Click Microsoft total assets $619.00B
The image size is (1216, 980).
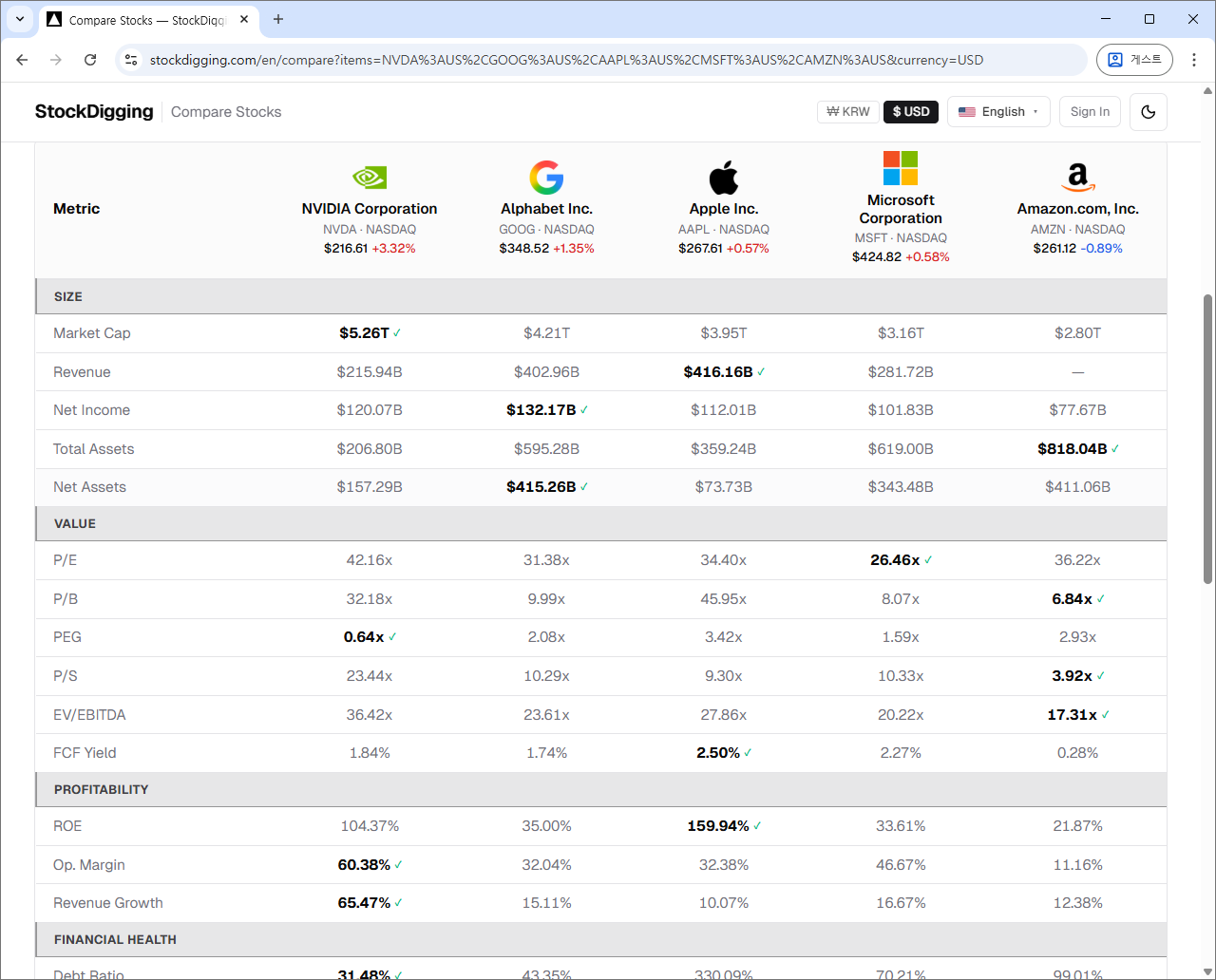[901, 449]
